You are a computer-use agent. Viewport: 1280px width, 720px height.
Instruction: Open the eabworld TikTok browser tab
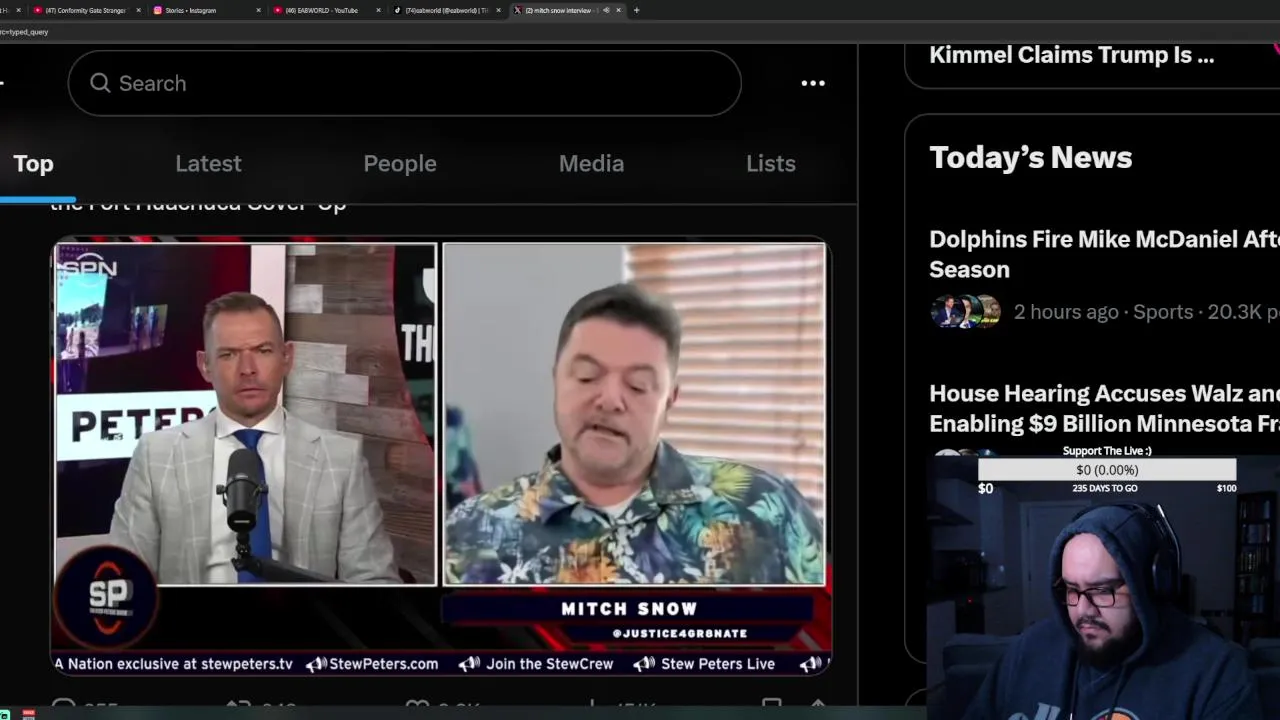point(446,10)
